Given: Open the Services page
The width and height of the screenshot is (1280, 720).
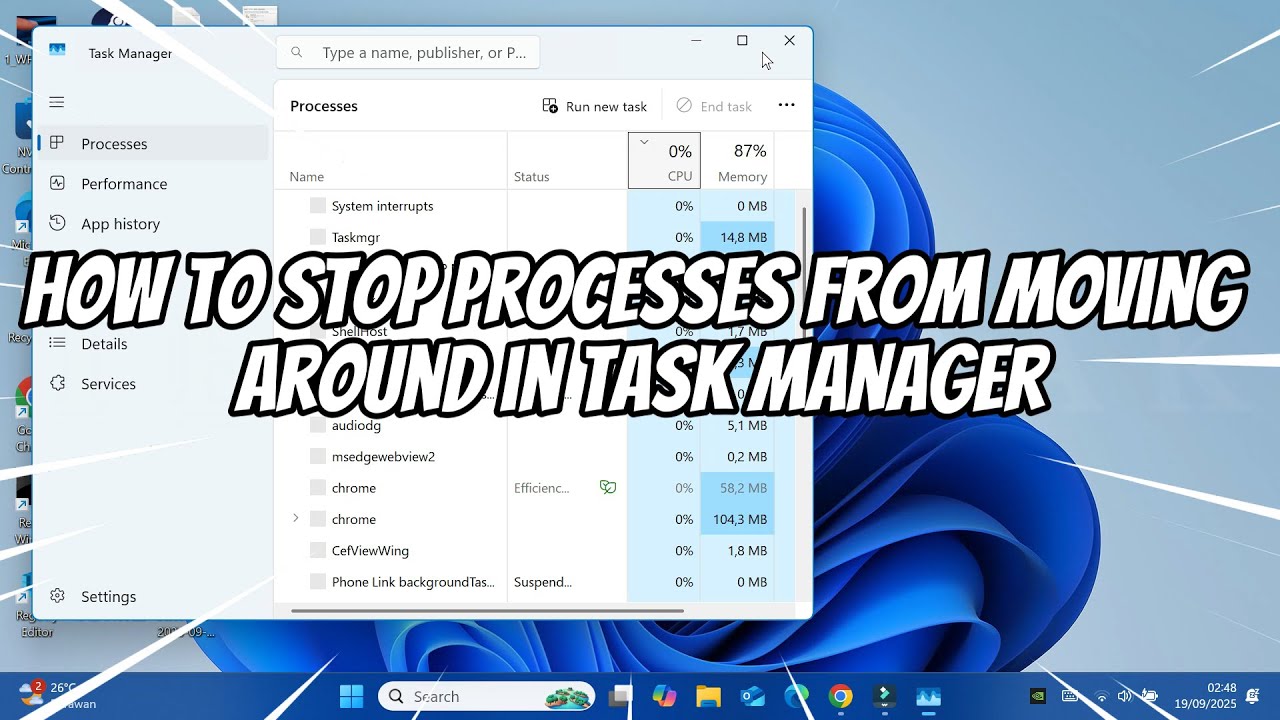Looking at the screenshot, I should [152, 383].
